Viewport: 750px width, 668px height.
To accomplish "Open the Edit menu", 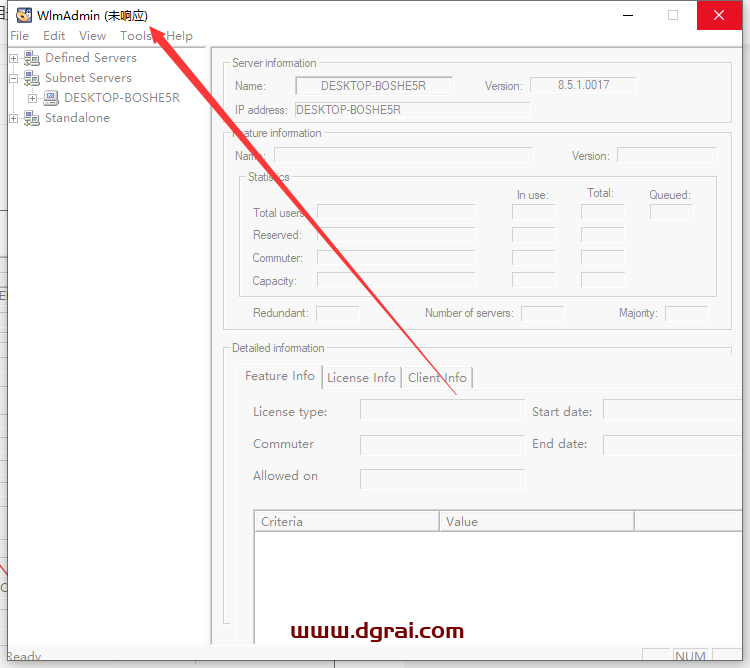I will click(x=54, y=36).
